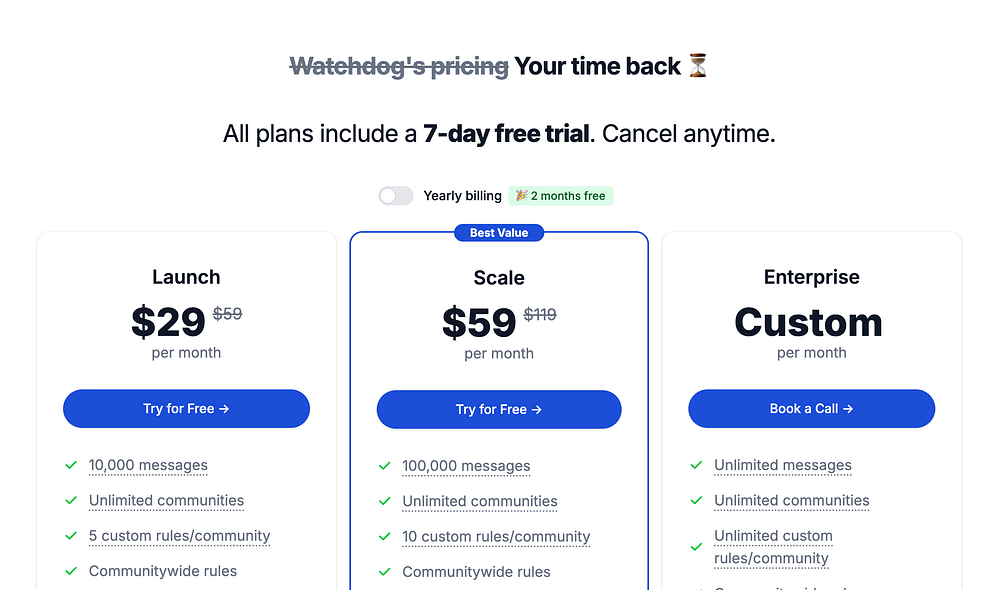Viewport: 1000px width, 590px height.
Task: Click Launch plan's 10,000 messages tooltip link
Action: [148, 465]
